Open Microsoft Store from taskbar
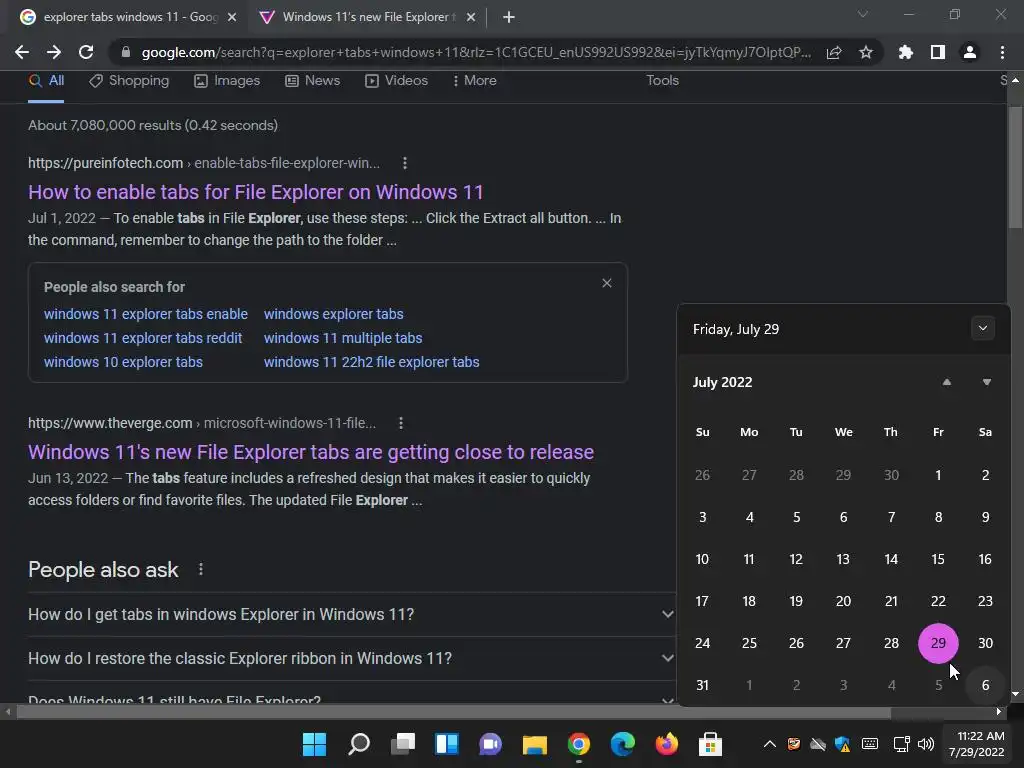The image size is (1024, 768). 710,744
